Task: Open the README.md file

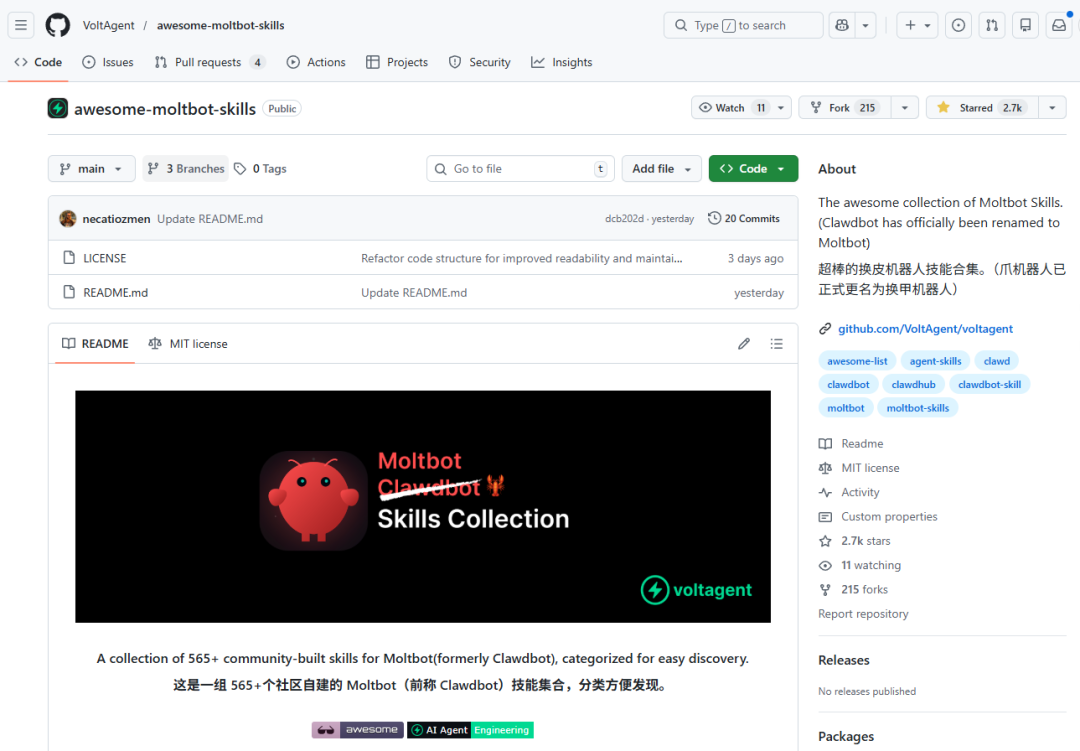Action: pos(116,292)
